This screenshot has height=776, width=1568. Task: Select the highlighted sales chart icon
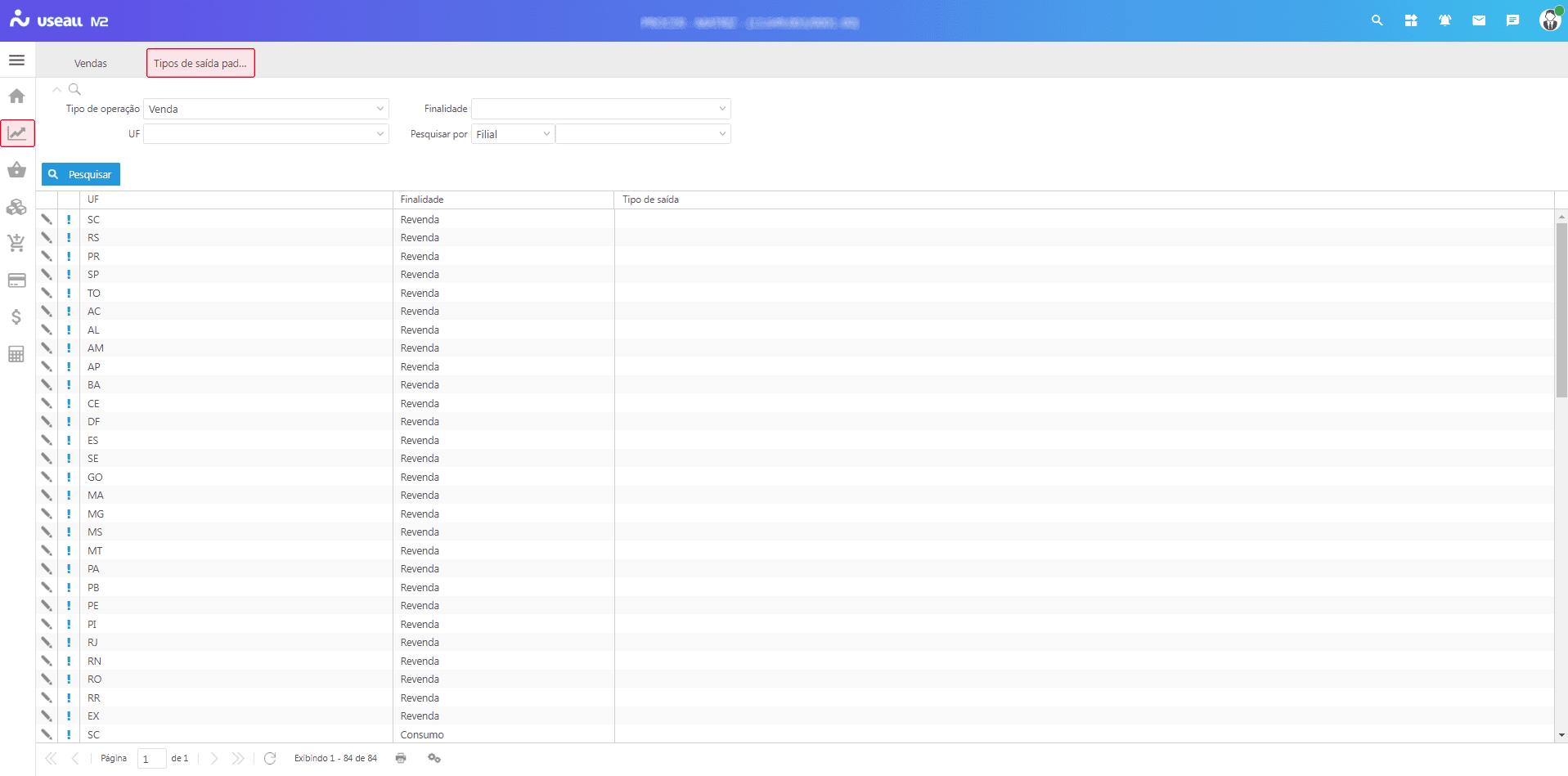[x=17, y=133]
